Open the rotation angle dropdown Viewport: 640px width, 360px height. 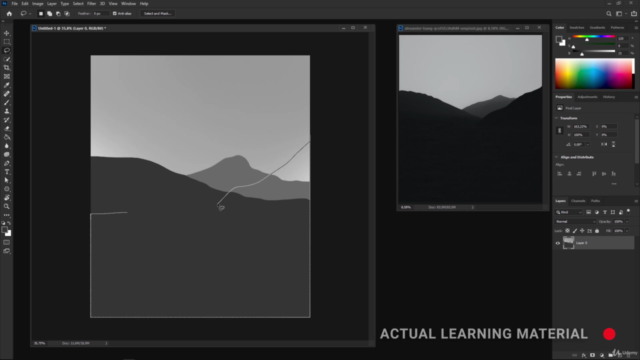tap(588, 144)
